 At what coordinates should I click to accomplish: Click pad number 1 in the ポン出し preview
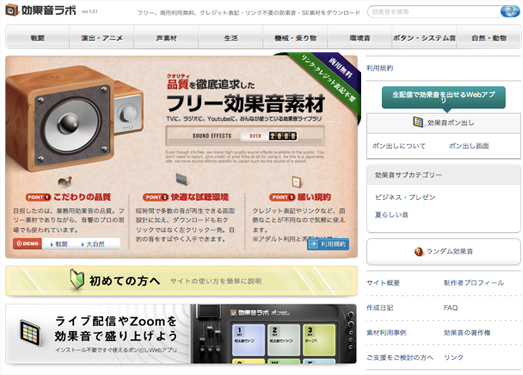(248, 340)
